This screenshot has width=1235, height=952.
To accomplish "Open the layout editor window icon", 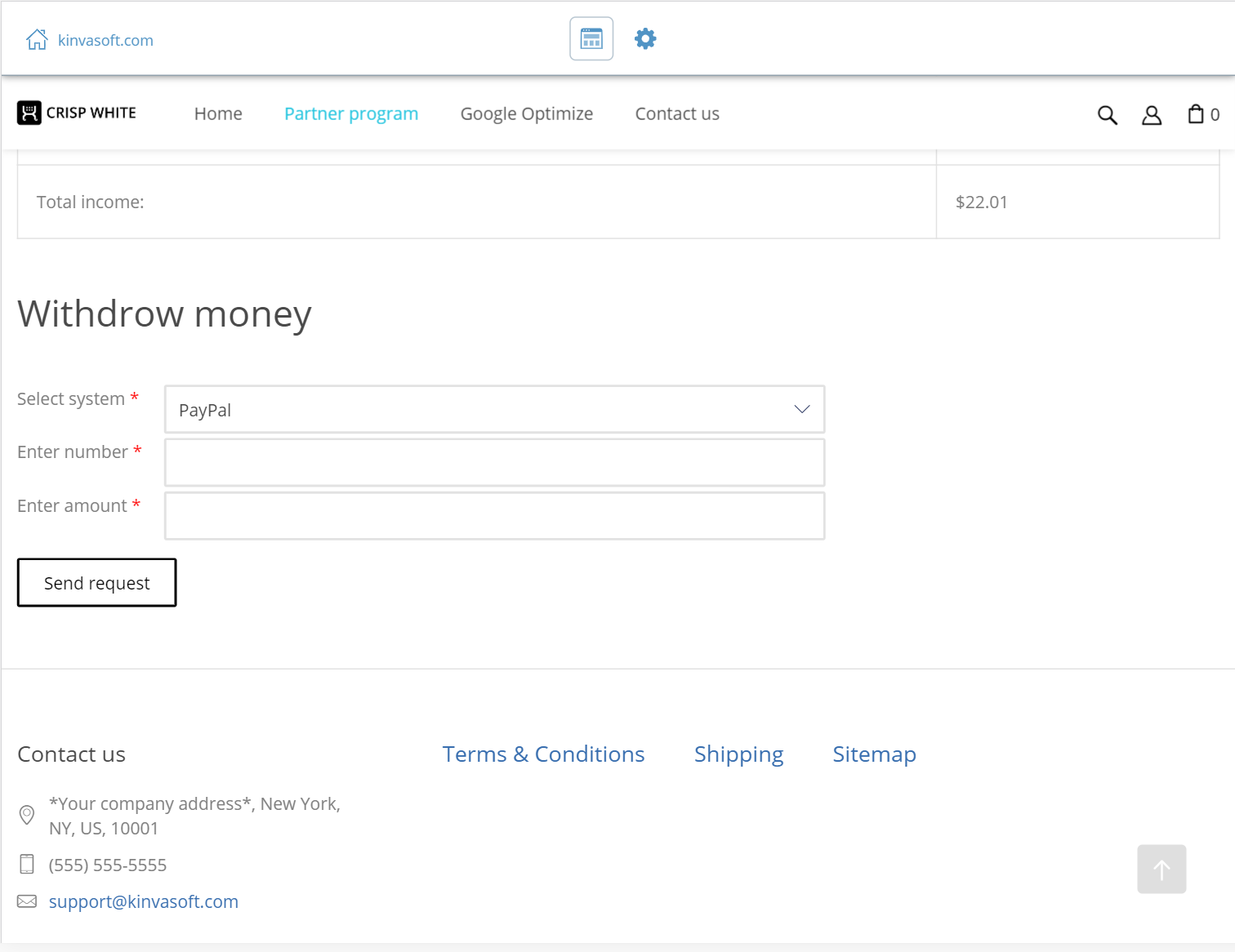I will (x=591, y=38).
